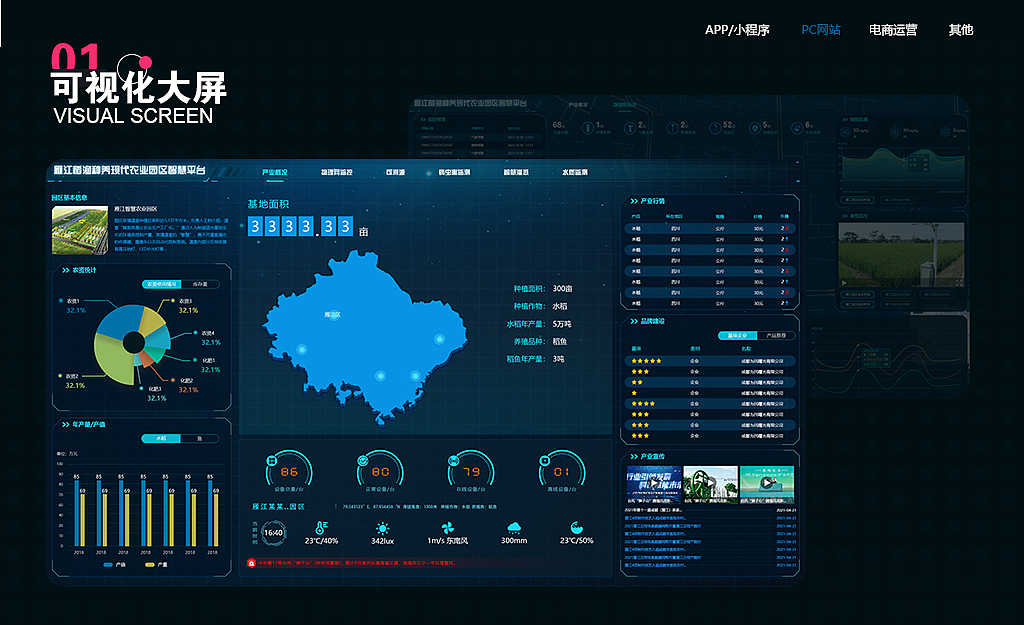
Task: Click hexagon icon beside 3mg/kg in background window
Action: click(x=945, y=132)
